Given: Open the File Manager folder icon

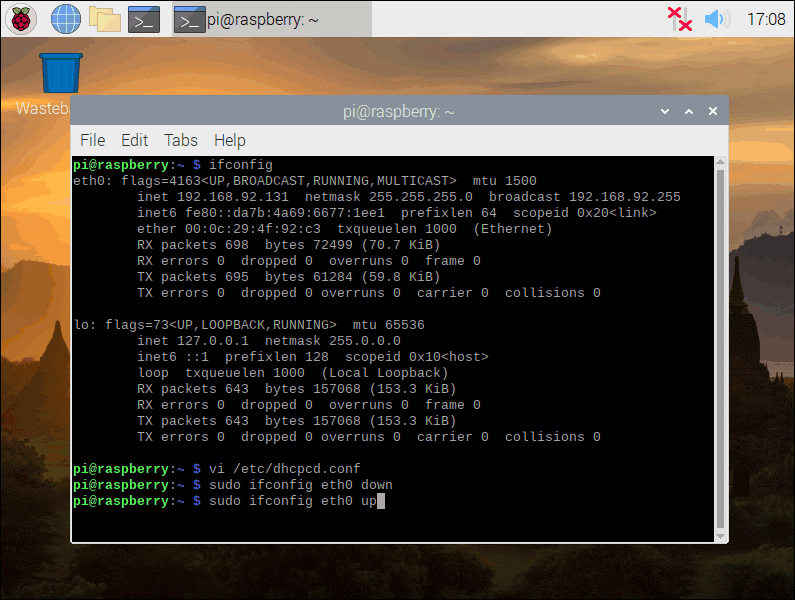Looking at the screenshot, I should (x=105, y=19).
